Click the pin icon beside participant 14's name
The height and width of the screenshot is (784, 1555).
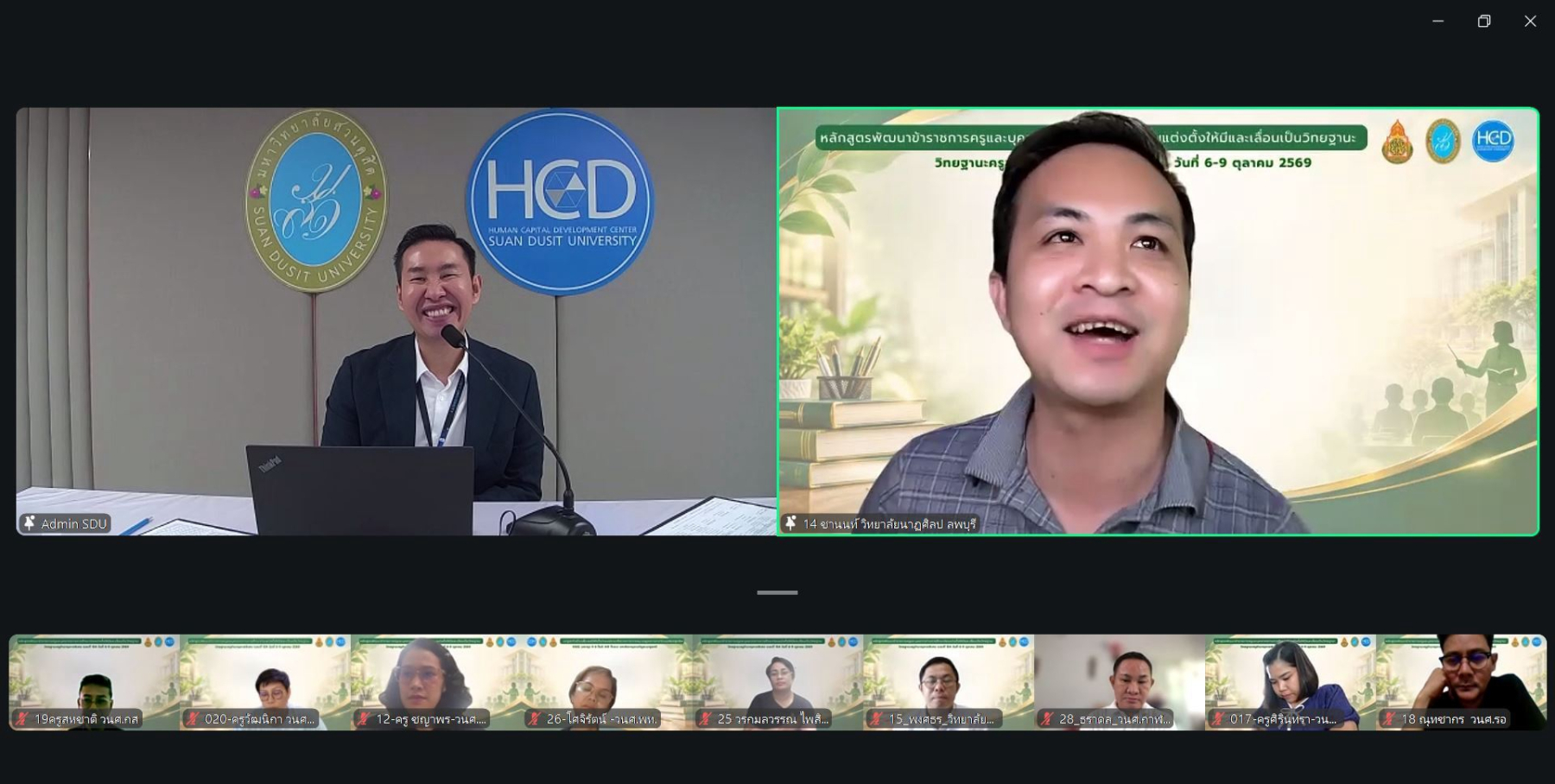790,523
